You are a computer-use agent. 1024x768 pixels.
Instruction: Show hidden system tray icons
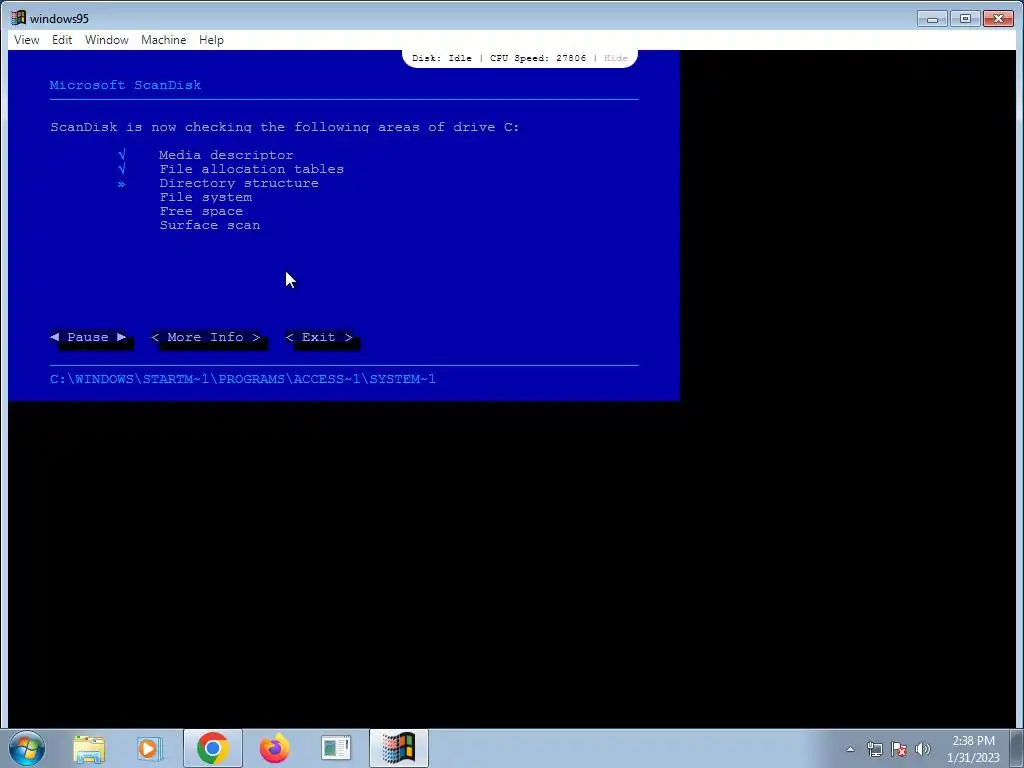[850, 749]
